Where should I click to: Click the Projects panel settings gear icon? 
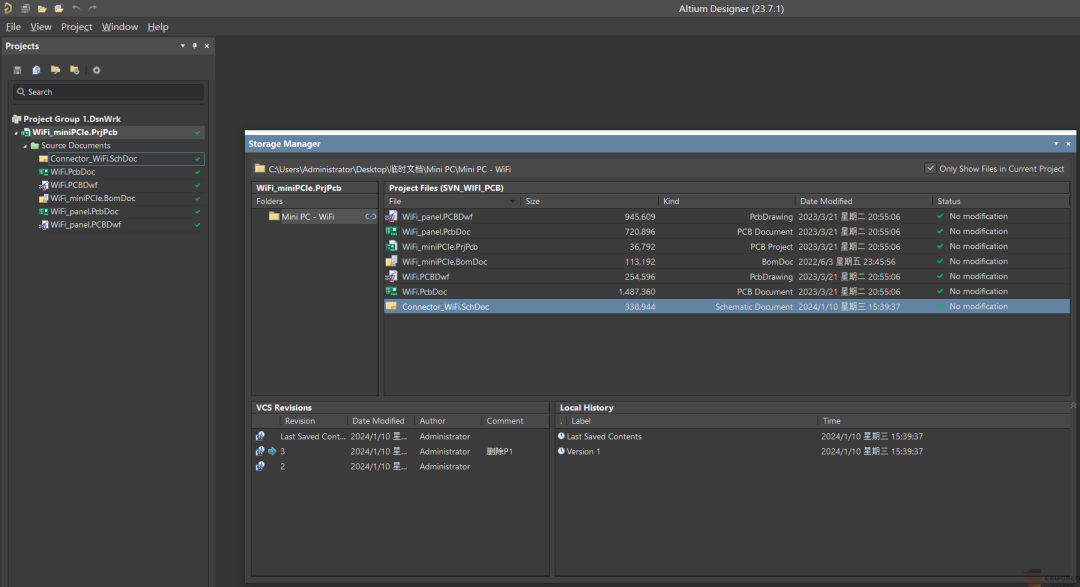[x=96, y=70]
